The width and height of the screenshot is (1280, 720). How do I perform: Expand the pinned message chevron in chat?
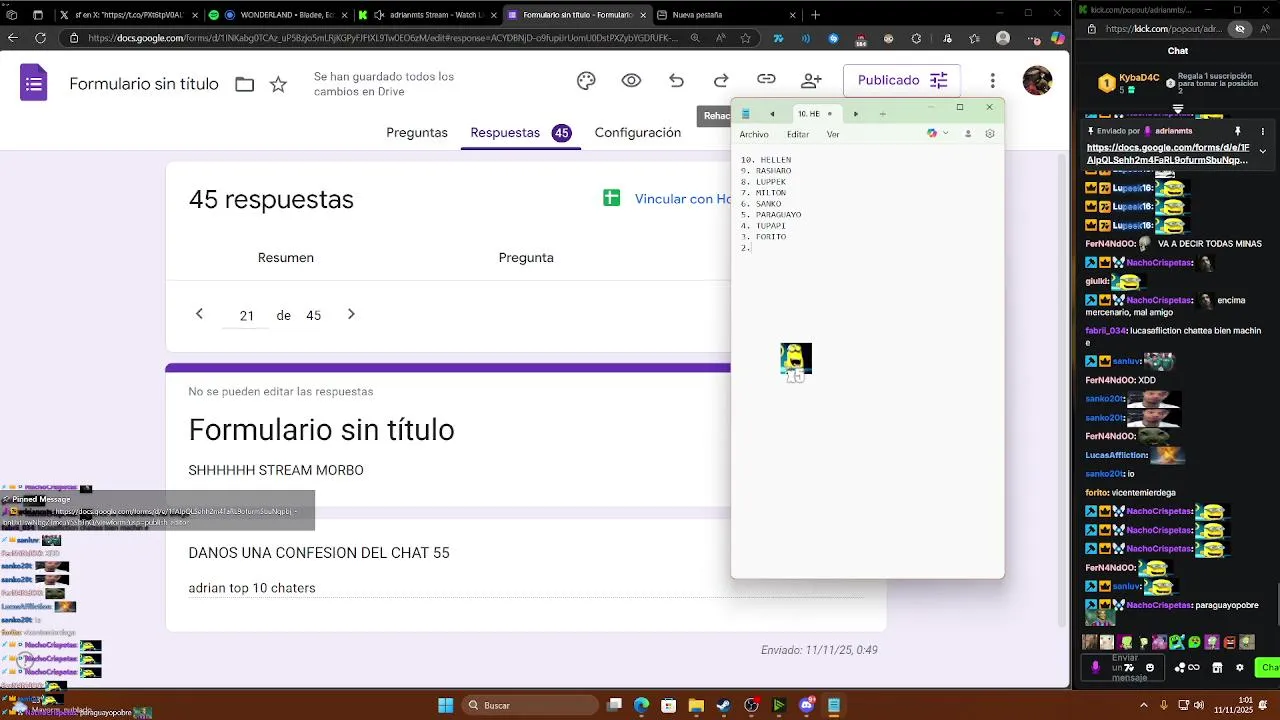[x=1263, y=151]
